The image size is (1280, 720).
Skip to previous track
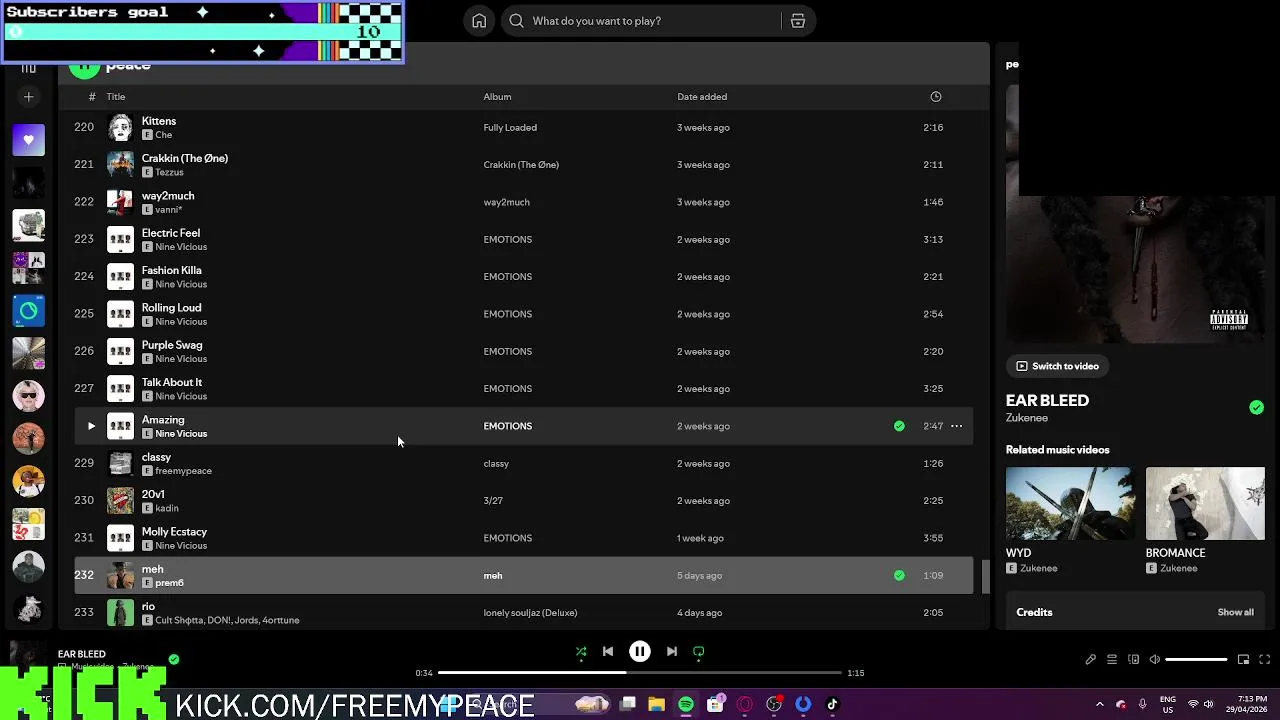608,652
